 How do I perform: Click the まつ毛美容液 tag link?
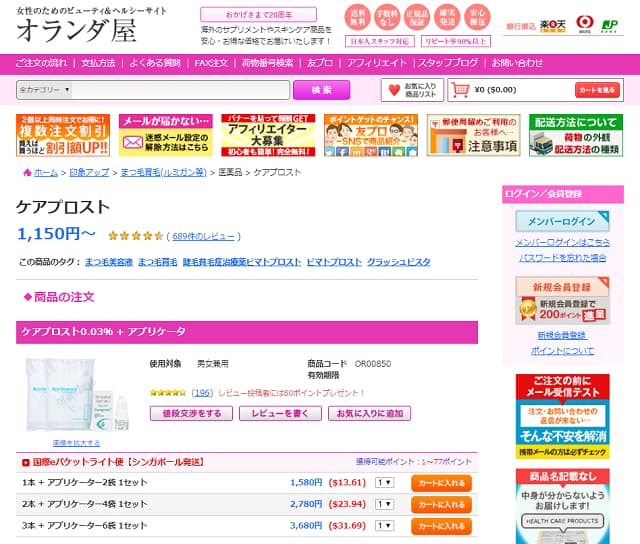point(109,262)
